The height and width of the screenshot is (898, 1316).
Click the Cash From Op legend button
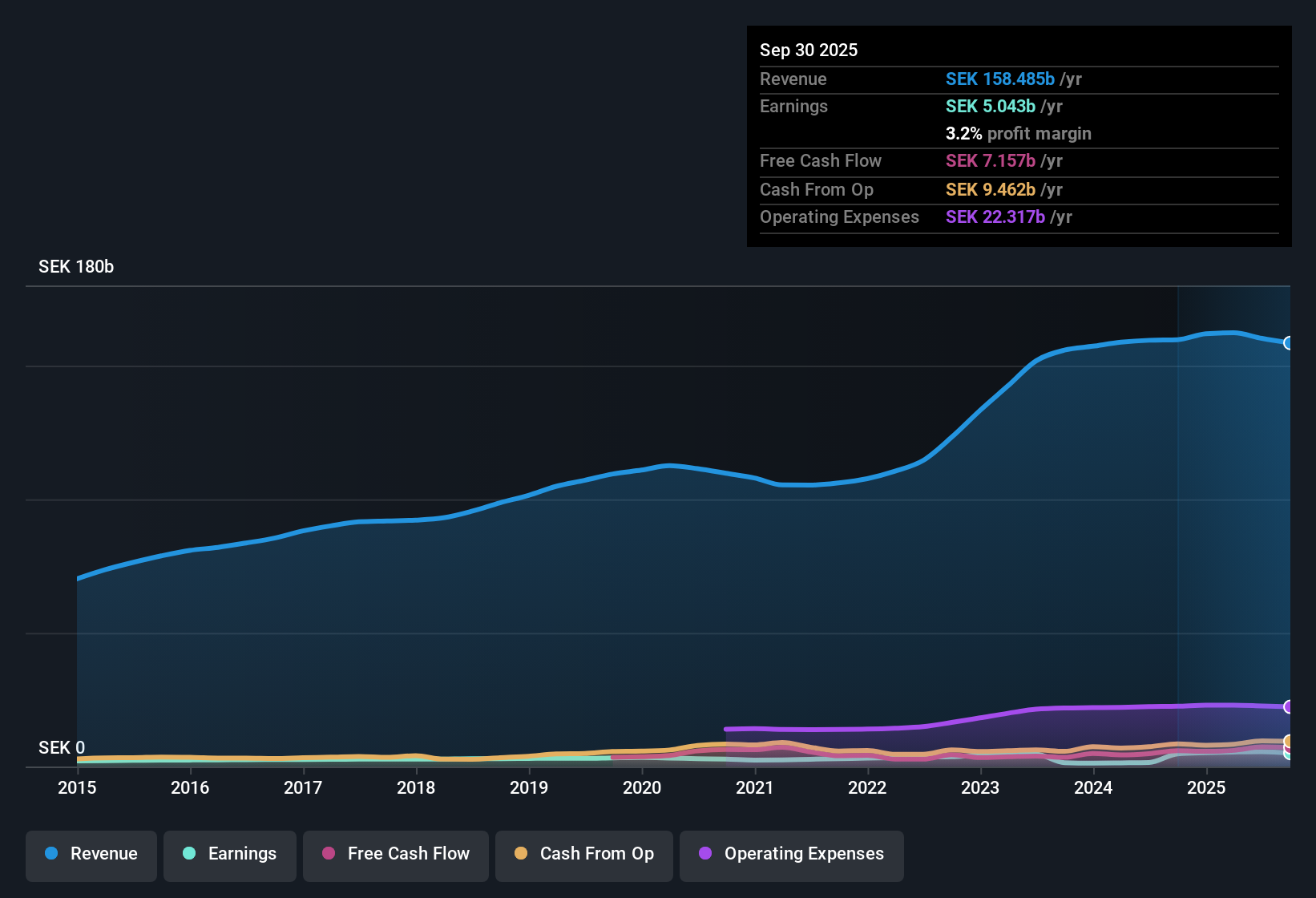[x=583, y=856]
